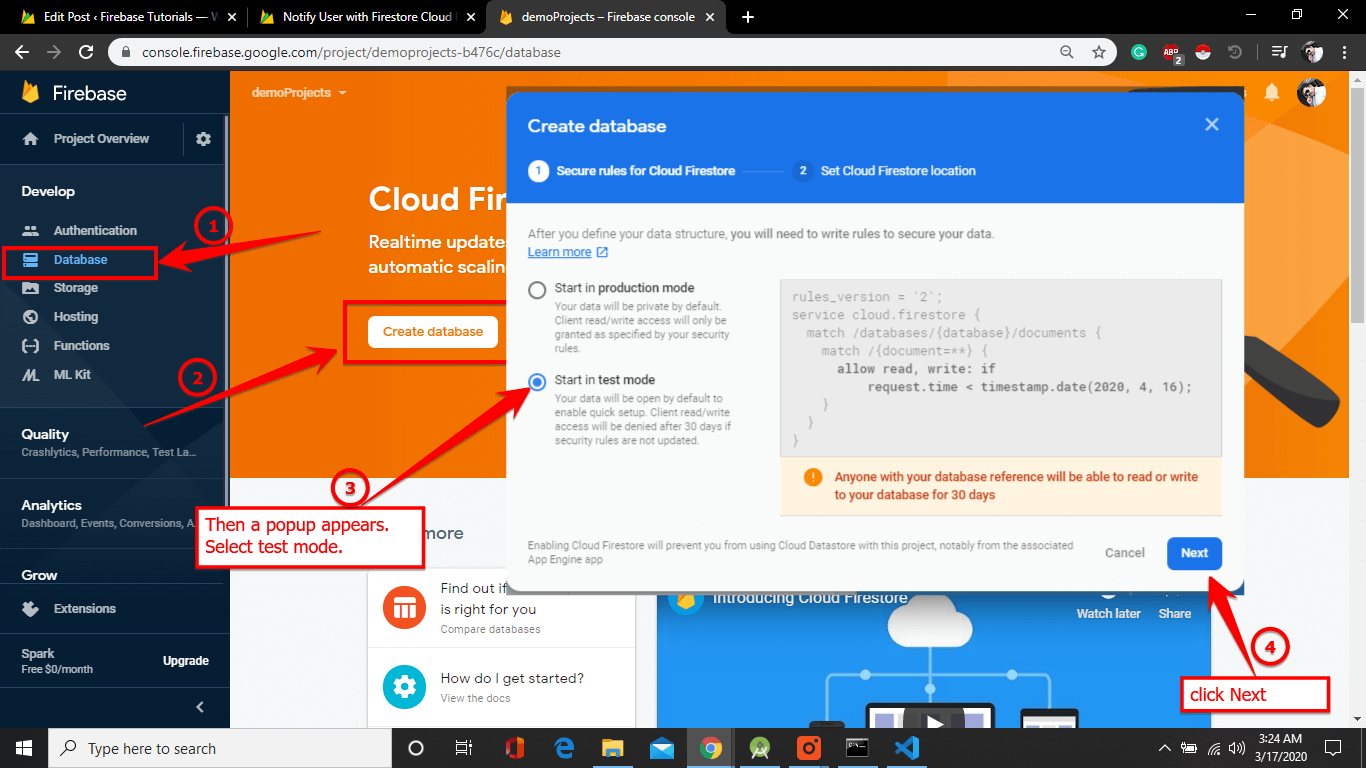Open Functions in the sidebar
1366x768 pixels.
coord(81,346)
